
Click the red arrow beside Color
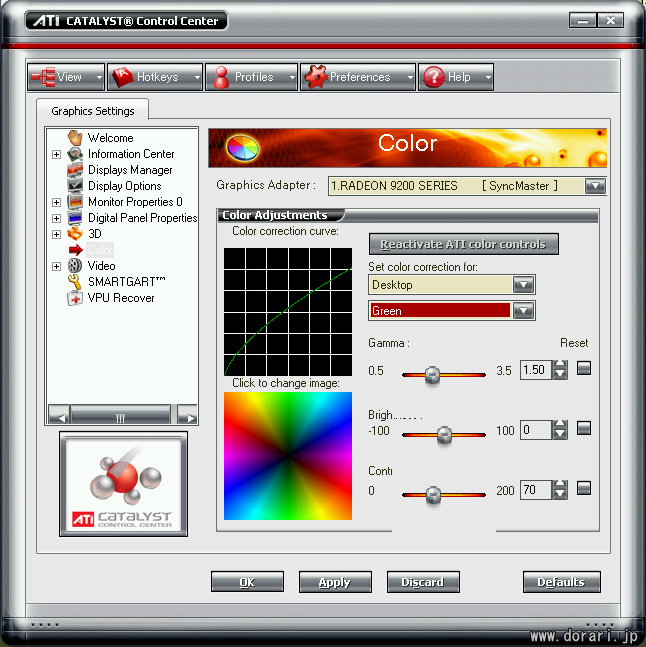click(75, 250)
